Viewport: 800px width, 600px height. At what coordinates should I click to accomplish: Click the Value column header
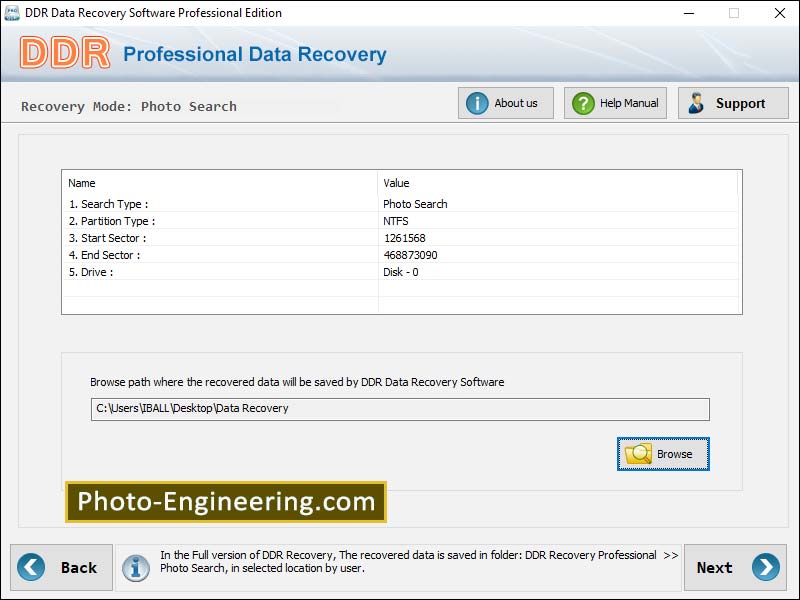click(396, 183)
